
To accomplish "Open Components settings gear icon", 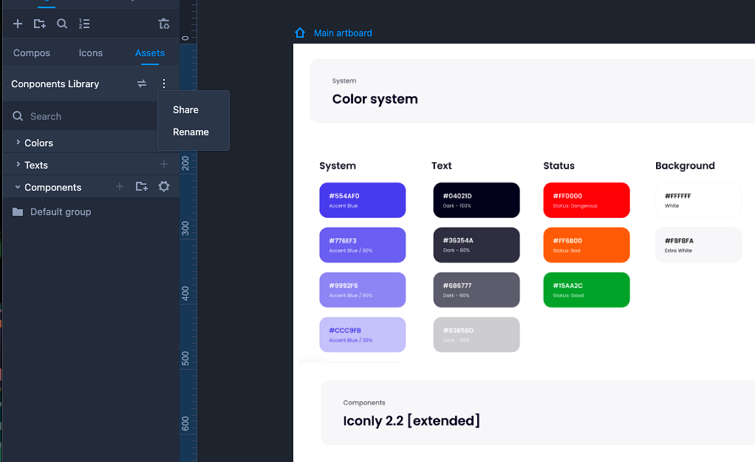I will pyautogui.click(x=164, y=186).
